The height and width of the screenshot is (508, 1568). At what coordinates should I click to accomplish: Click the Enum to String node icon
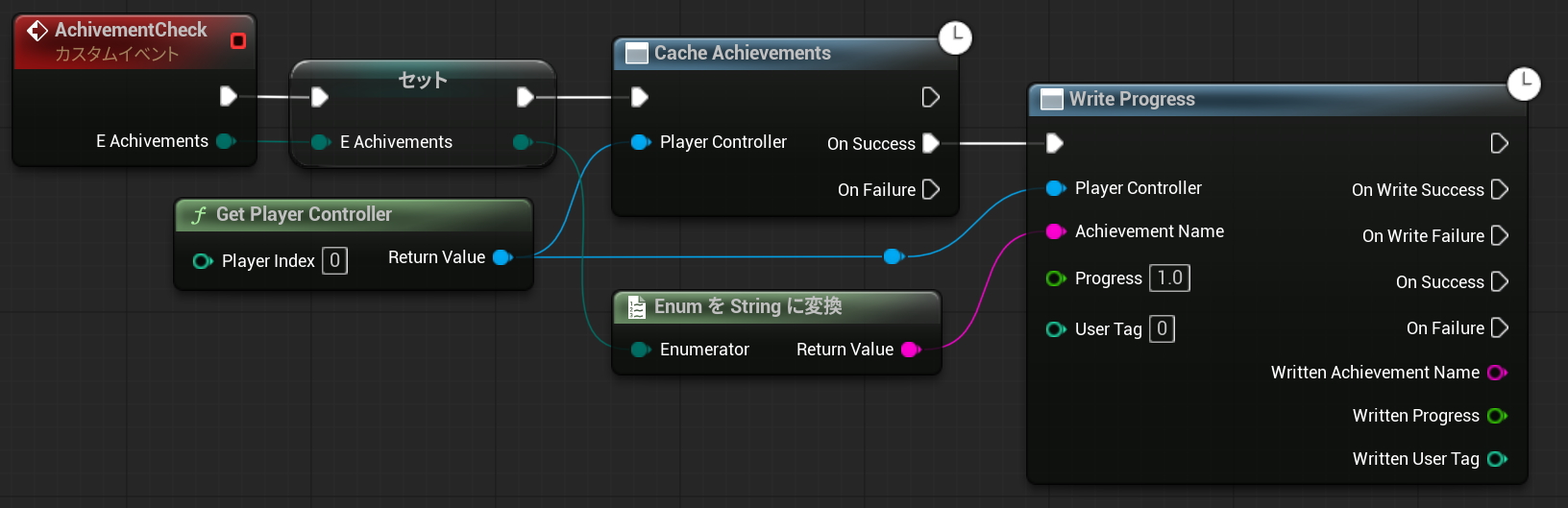tap(636, 307)
